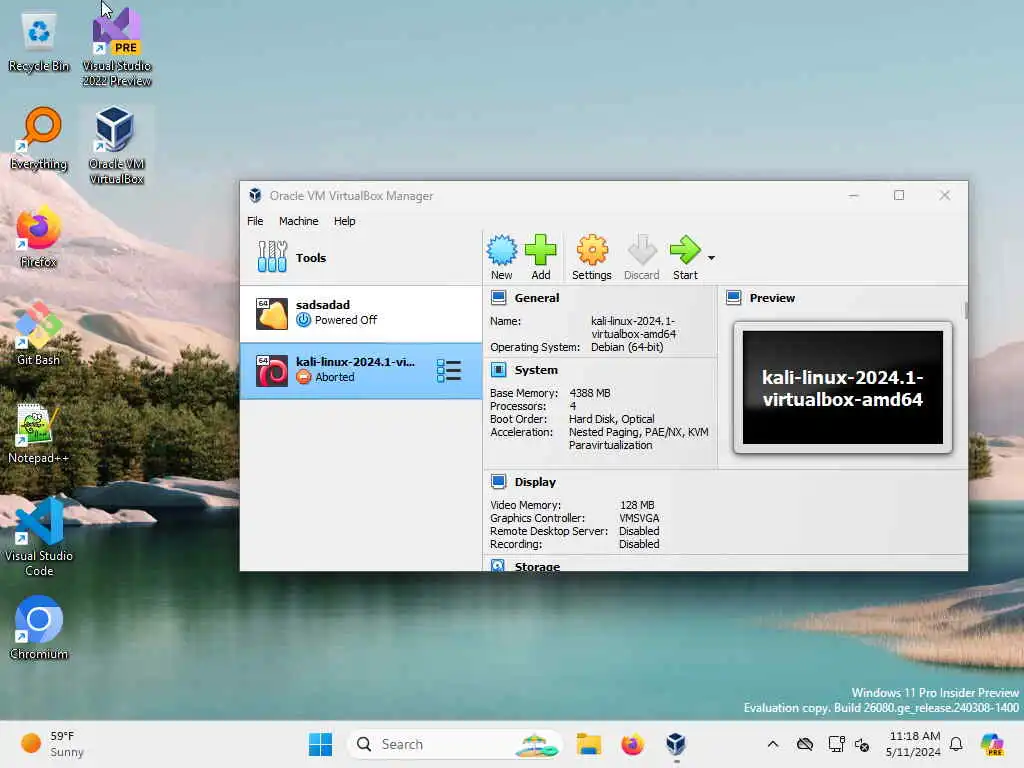Screen dimensions: 1024x768
Task: Open Visual Studio 2022 Preview desktop shortcut
Action: click(x=117, y=47)
